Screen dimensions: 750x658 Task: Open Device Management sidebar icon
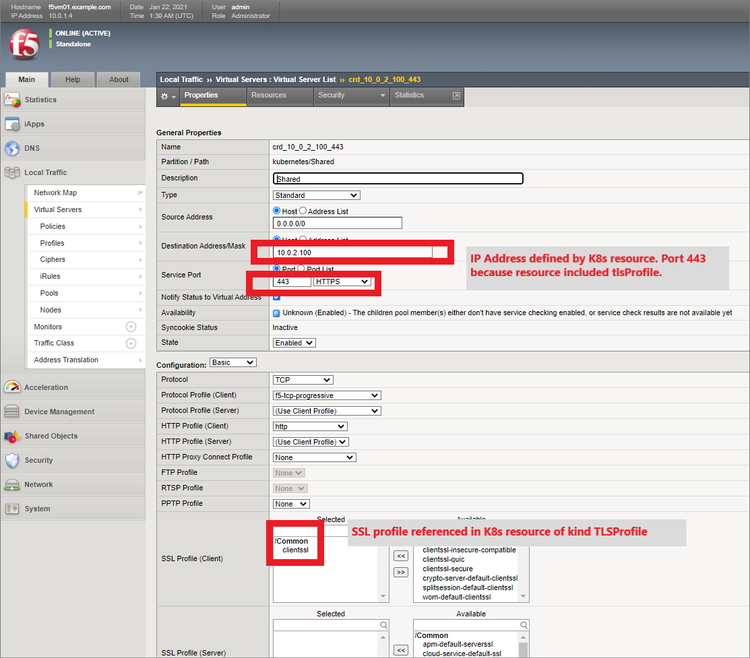click(12, 411)
